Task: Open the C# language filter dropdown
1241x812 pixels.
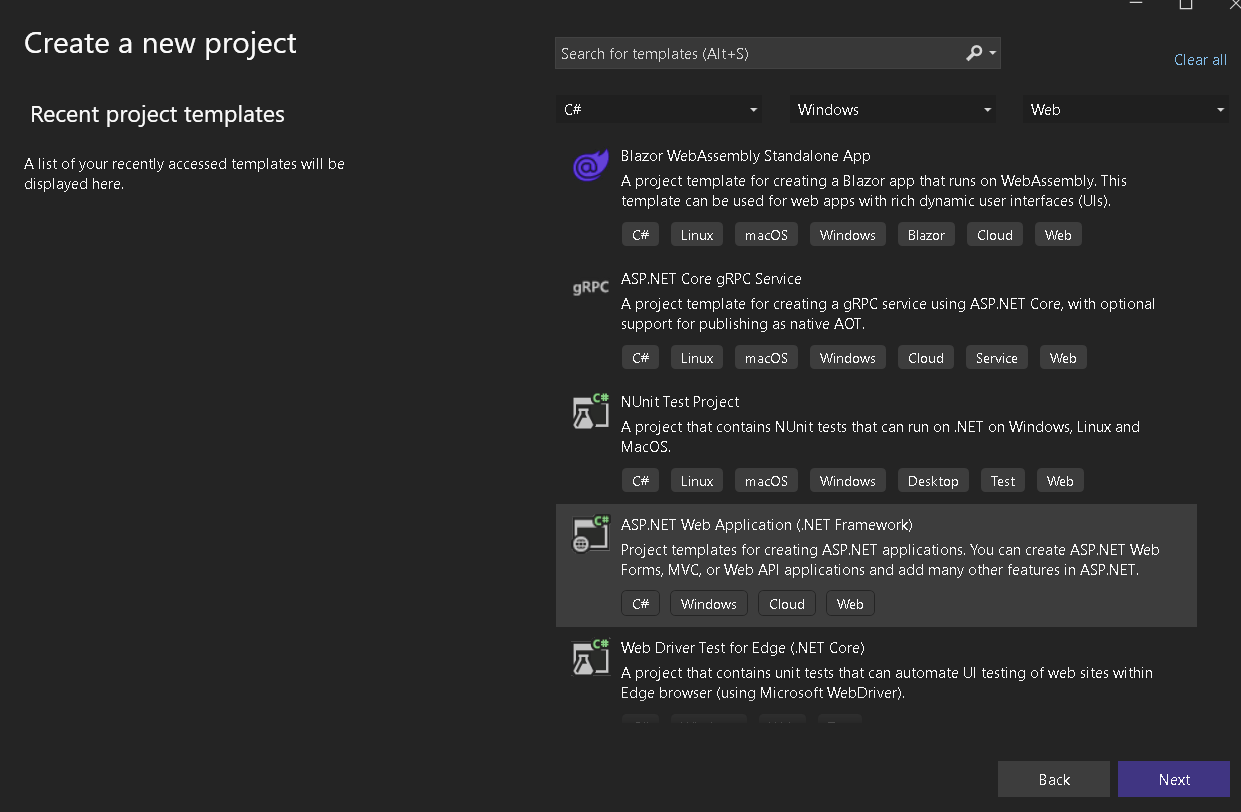Action: point(659,110)
